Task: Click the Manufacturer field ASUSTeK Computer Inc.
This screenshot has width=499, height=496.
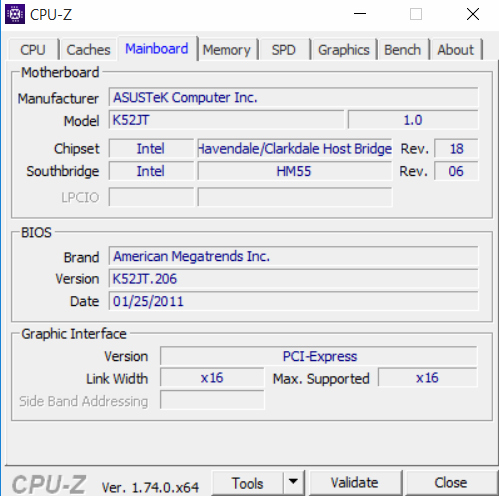Action: pyautogui.click(x=294, y=98)
